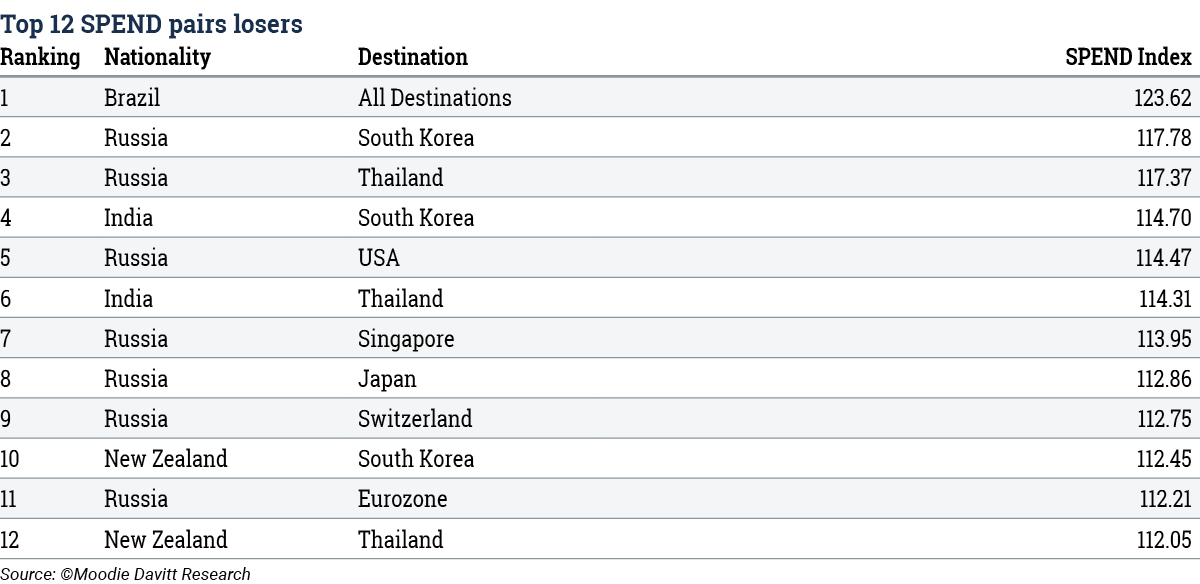The width and height of the screenshot is (1200, 584).
Task: Click the Ranking column header
Action: click(x=40, y=57)
